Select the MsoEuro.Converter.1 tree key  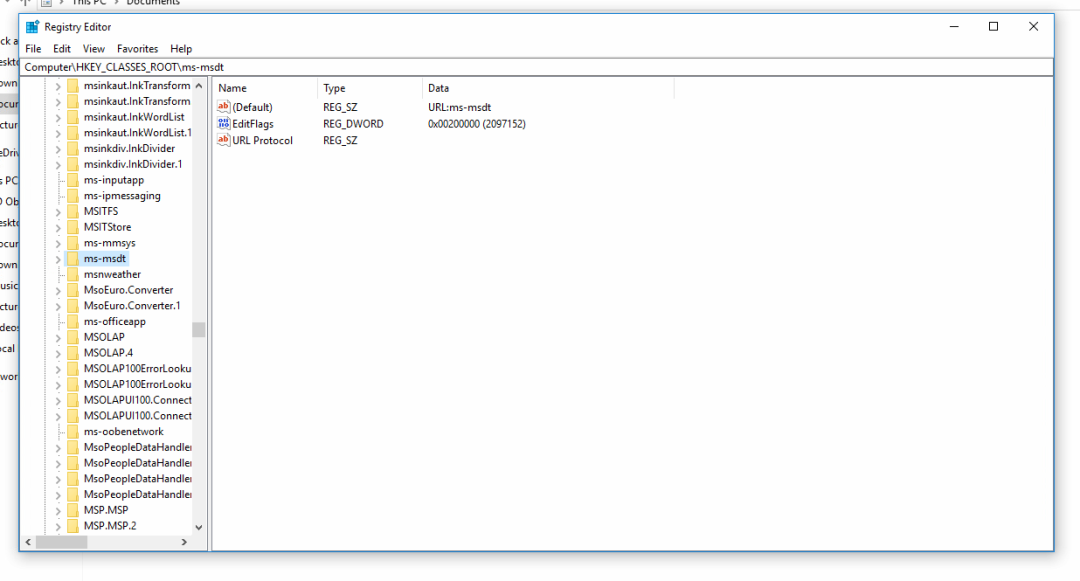tap(132, 306)
